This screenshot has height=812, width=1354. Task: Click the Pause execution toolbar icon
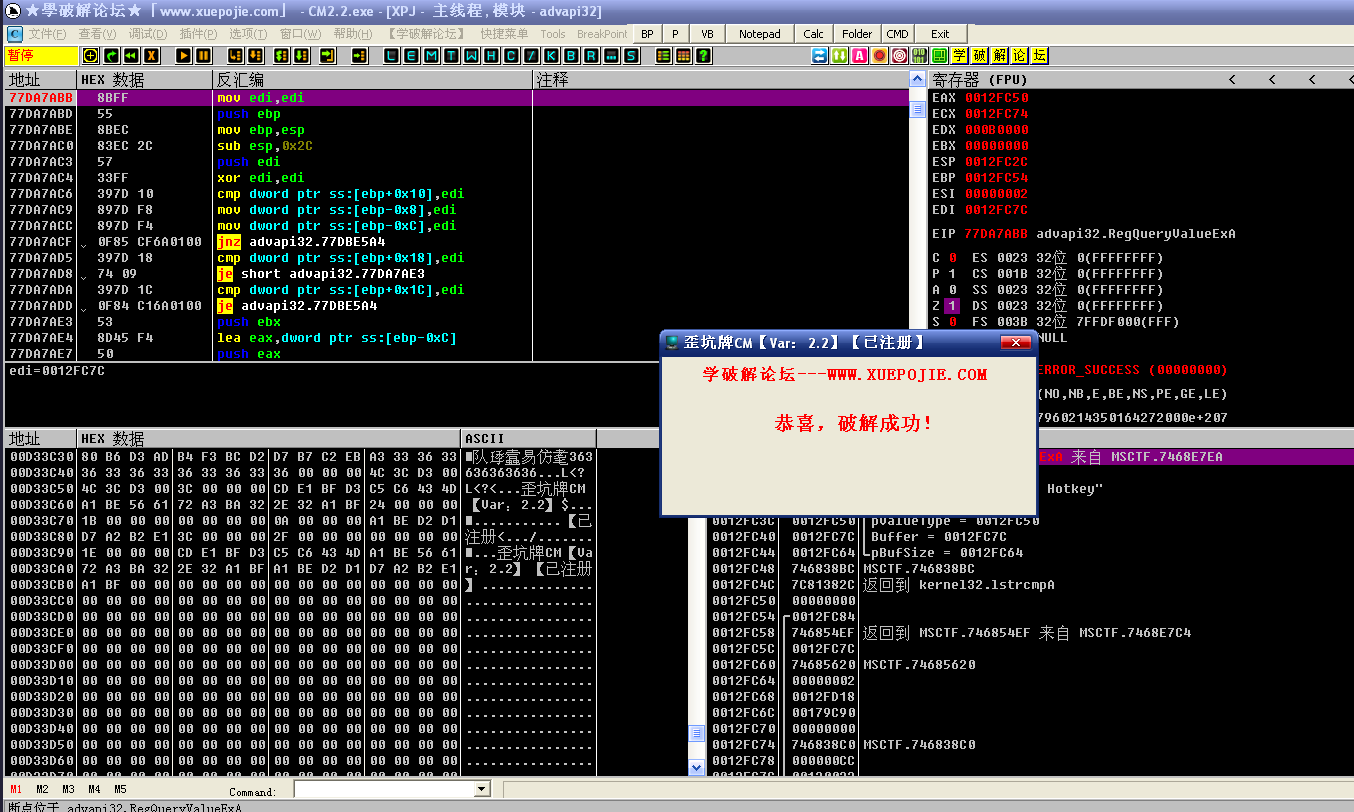pyautogui.click(x=203, y=56)
